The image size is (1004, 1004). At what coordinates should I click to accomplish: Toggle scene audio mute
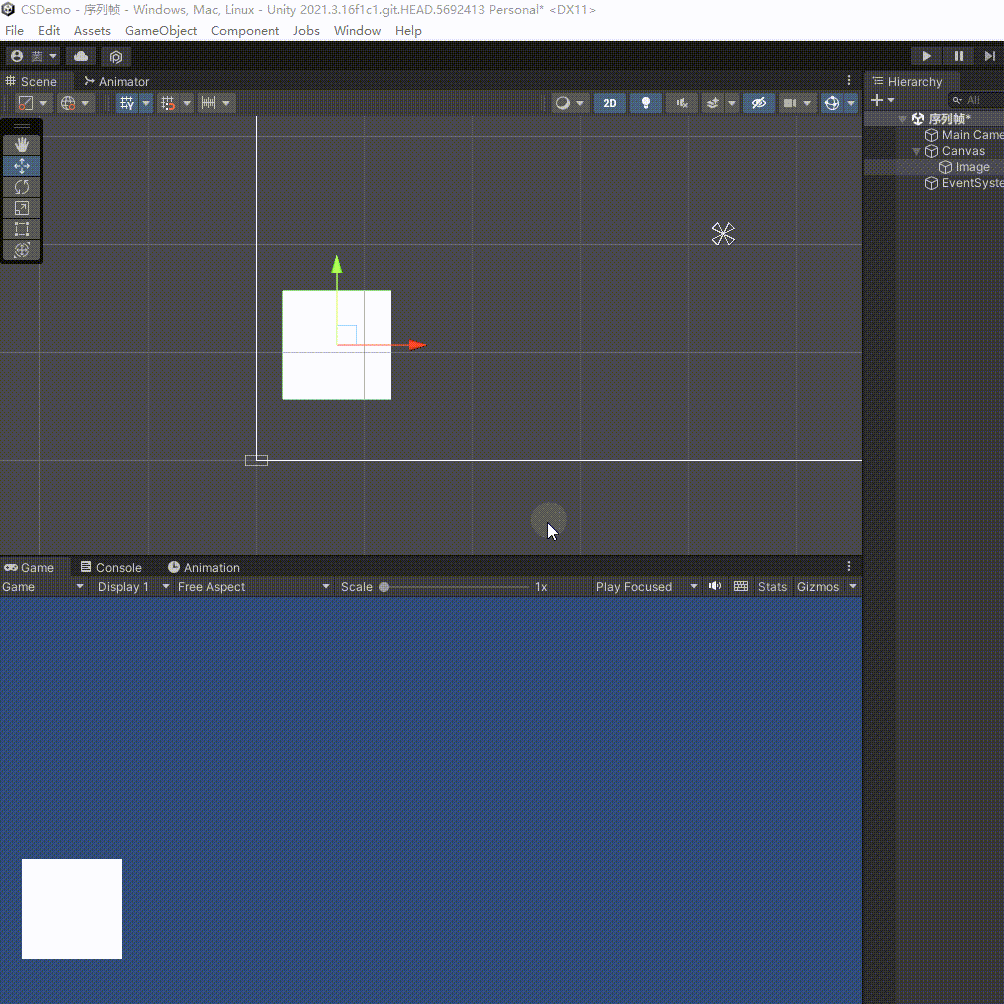(x=682, y=103)
